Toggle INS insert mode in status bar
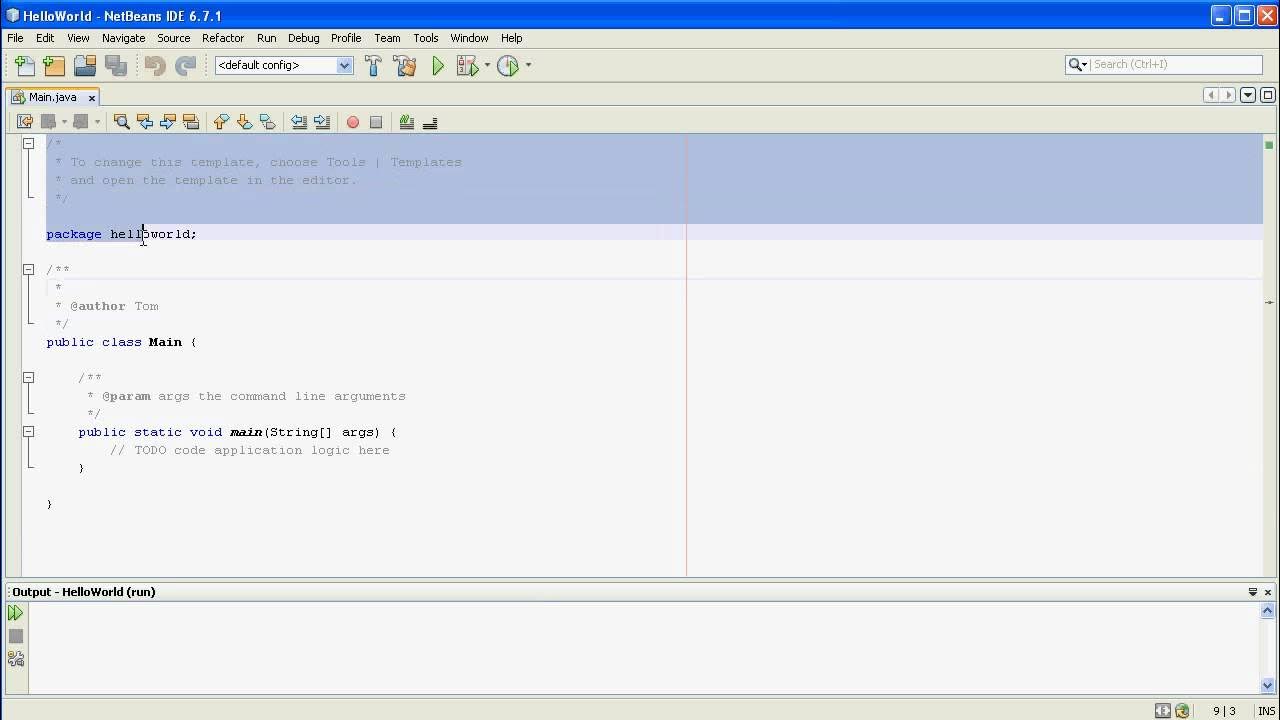 click(x=1266, y=711)
